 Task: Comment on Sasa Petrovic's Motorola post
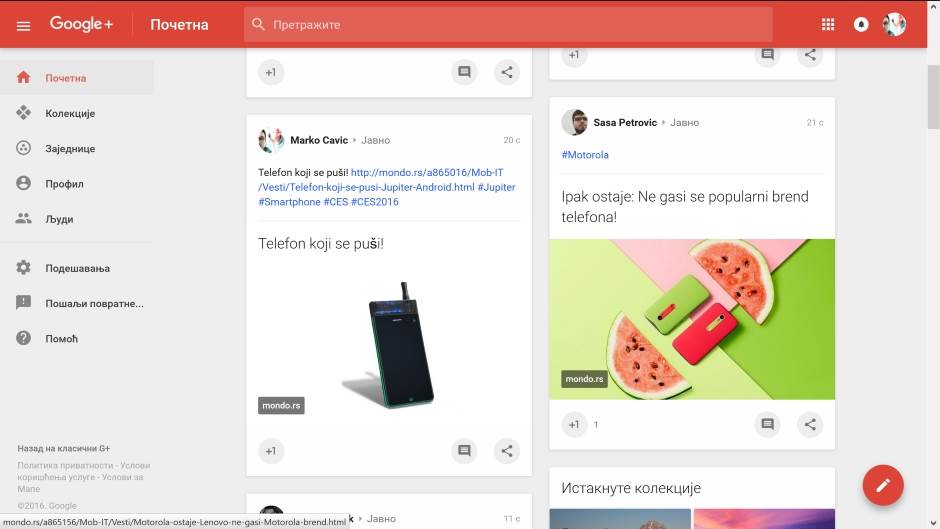click(767, 424)
